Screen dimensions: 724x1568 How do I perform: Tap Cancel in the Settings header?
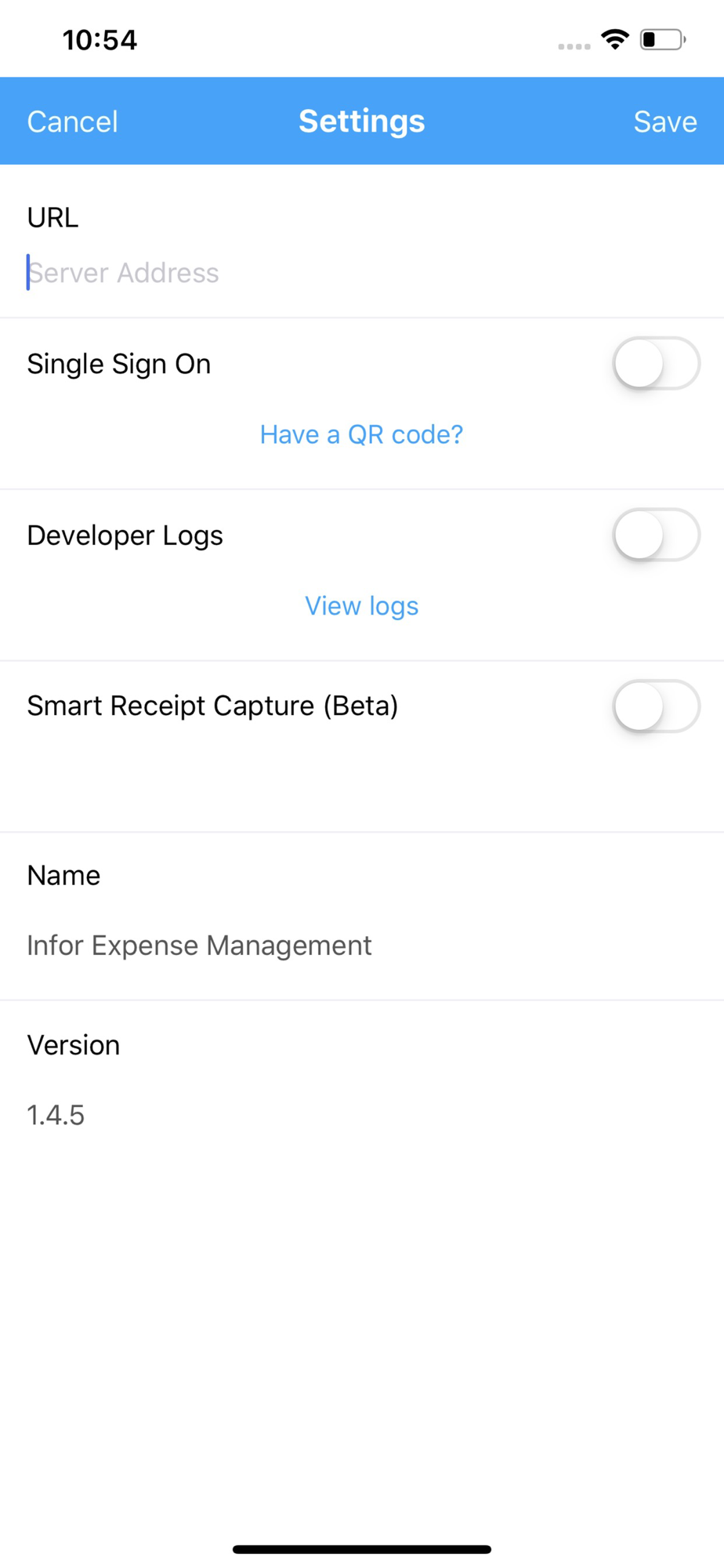(72, 122)
